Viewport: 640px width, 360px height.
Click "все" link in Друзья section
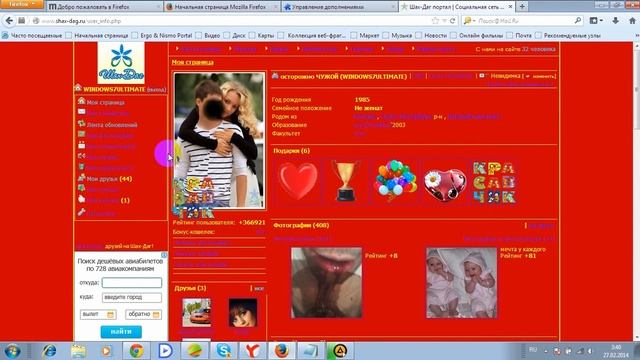[x=259, y=289]
